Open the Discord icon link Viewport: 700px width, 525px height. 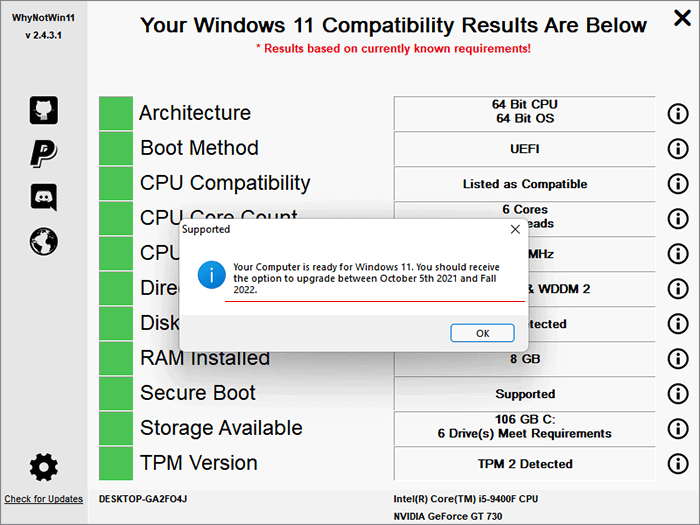pyautogui.click(x=44, y=197)
